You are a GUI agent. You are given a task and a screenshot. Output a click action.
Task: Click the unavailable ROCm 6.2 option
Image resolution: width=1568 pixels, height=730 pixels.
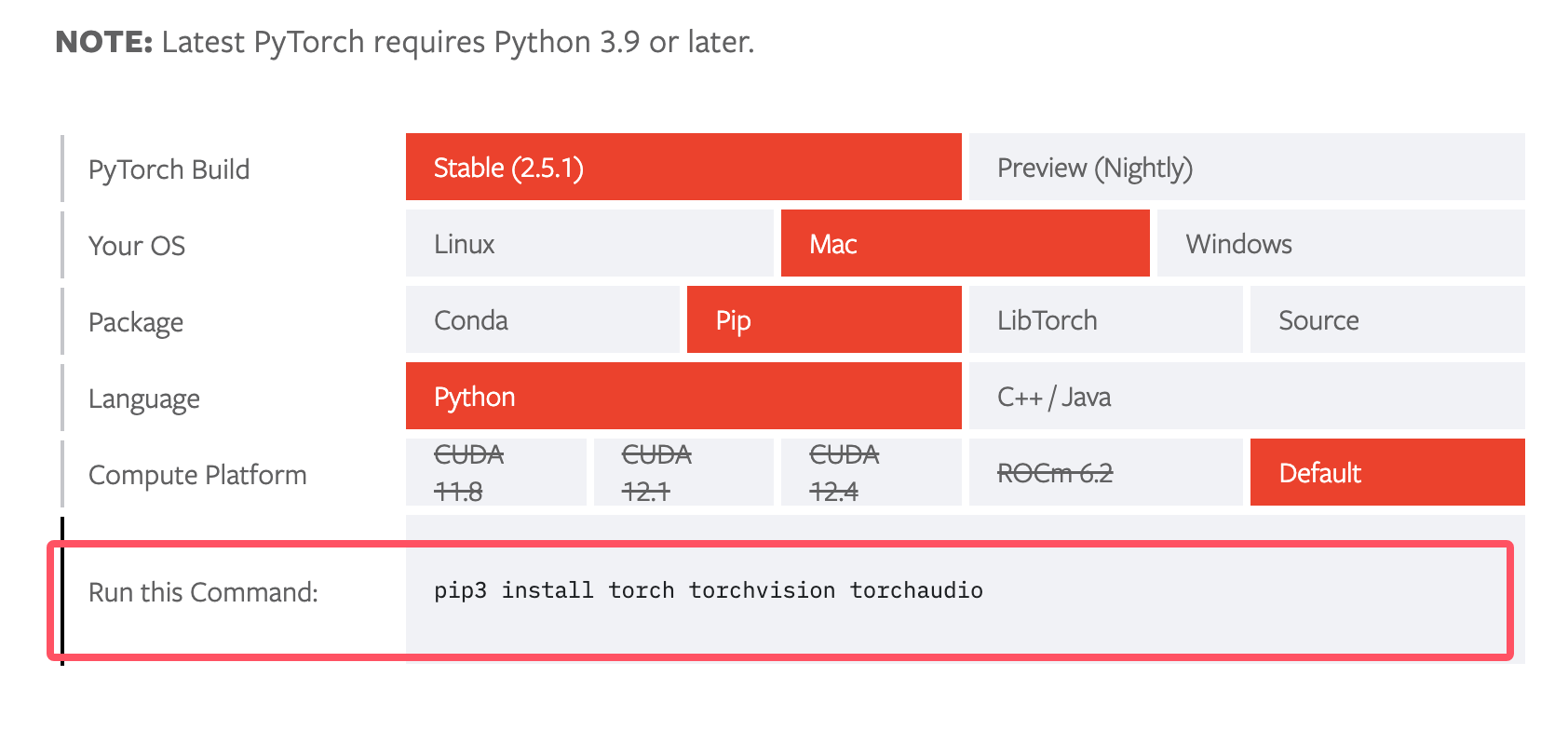click(1105, 473)
